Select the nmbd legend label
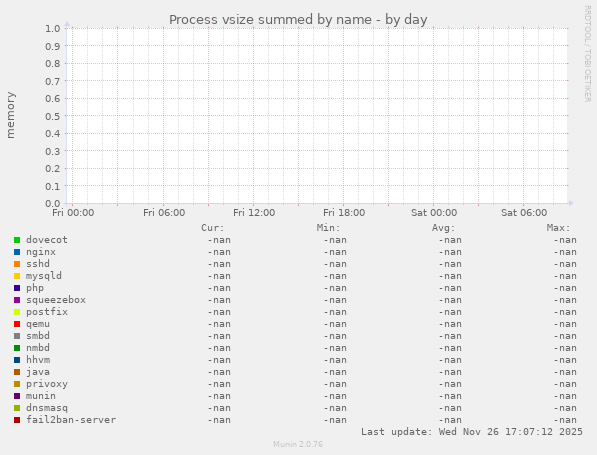Screen dimensions: 597x455 coord(38,348)
